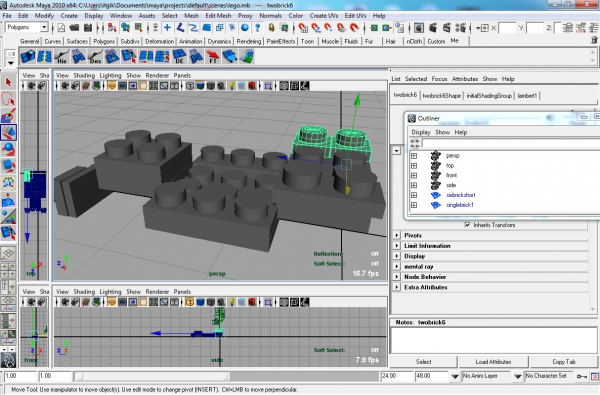Expand sixbrickshort node in Outliner
The width and height of the screenshot is (600, 395).
pos(414,195)
